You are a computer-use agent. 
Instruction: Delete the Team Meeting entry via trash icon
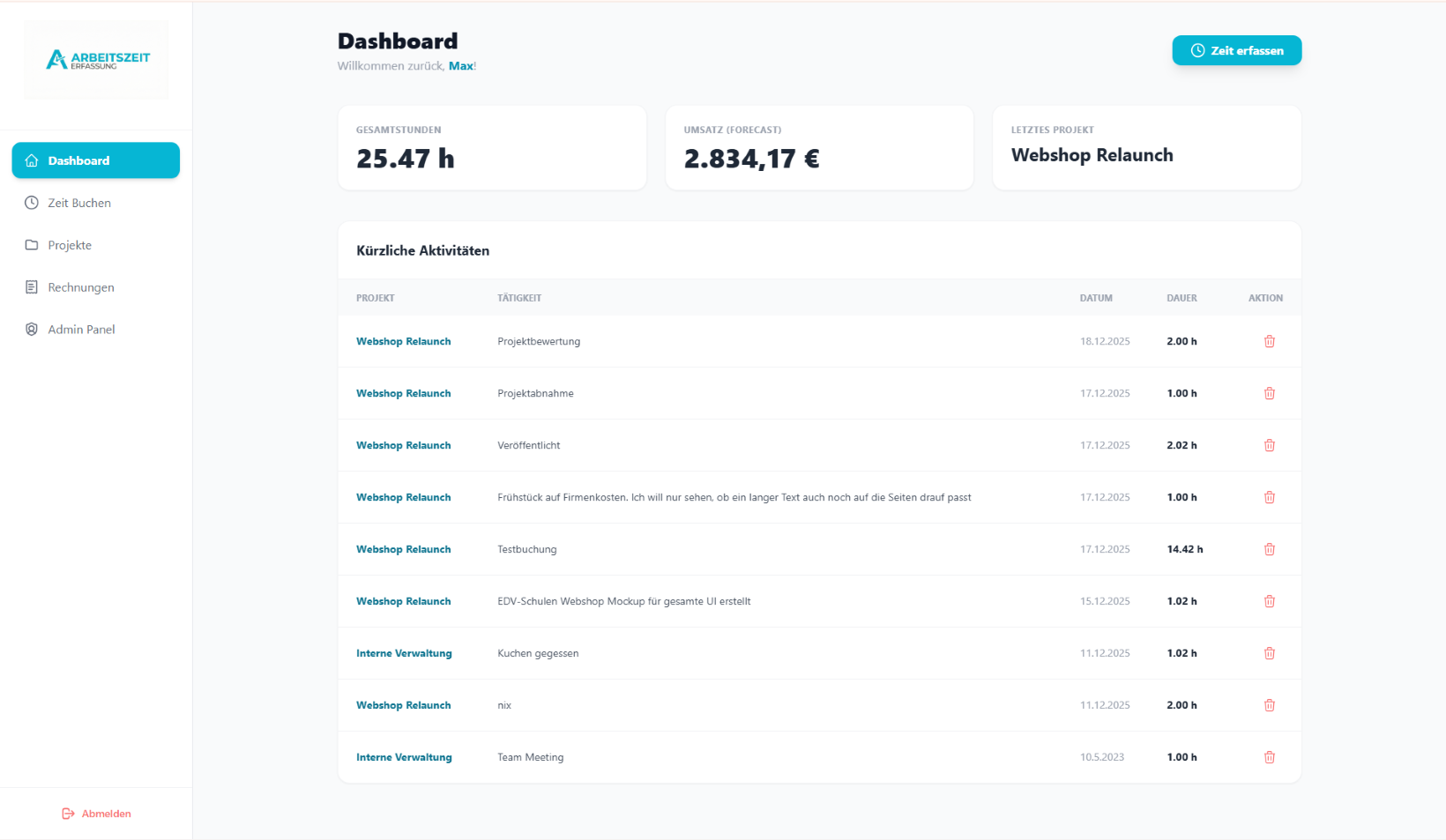point(1269,757)
